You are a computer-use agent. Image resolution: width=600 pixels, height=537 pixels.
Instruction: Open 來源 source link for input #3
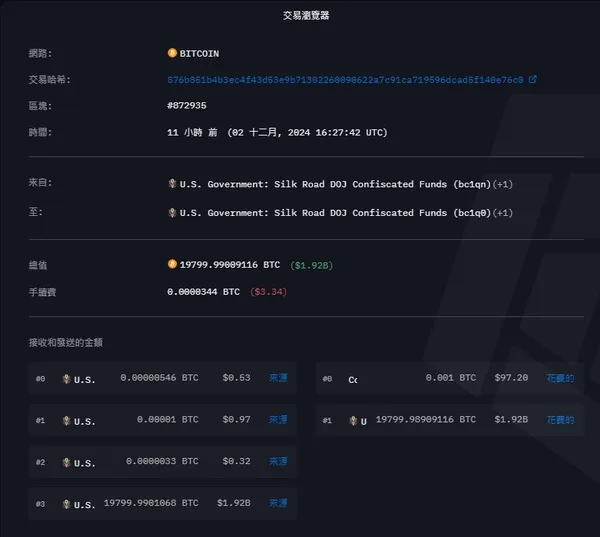click(278, 504)
